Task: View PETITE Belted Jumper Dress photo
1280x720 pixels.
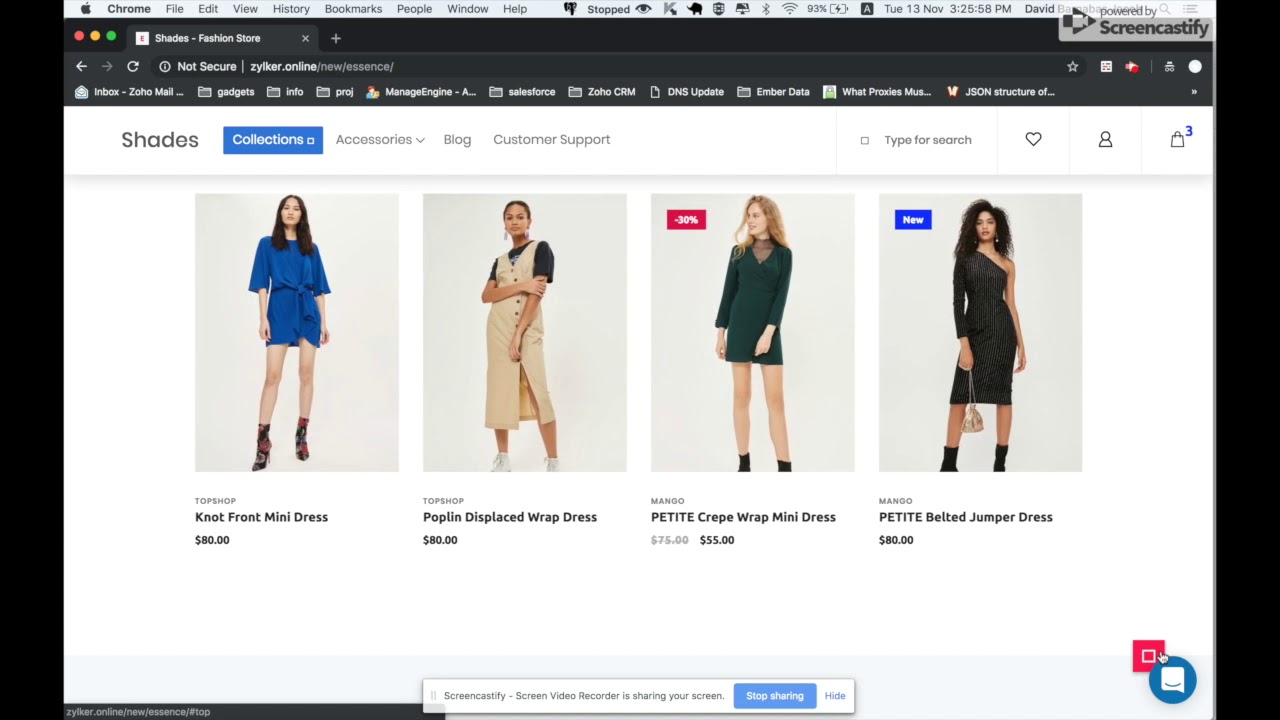Action: click(x=980, y=333)
